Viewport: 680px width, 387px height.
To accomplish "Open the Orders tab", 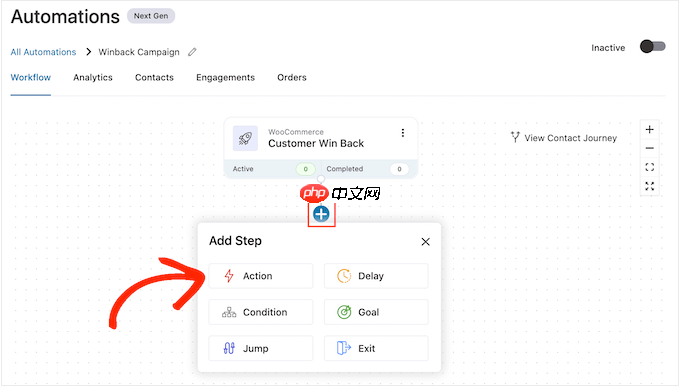I will (292, 78).
